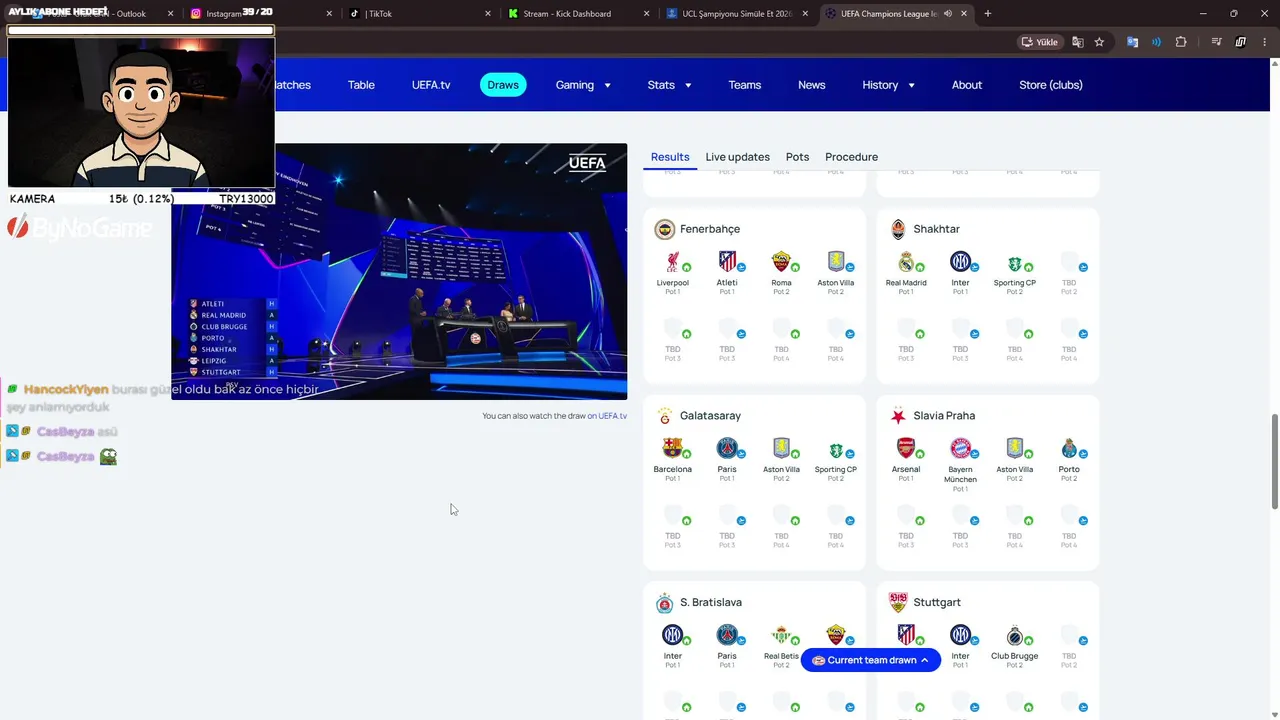Select the Barcelona crest in Galatasaray's card
1280x720 pixels.
[x=672, y=449]
